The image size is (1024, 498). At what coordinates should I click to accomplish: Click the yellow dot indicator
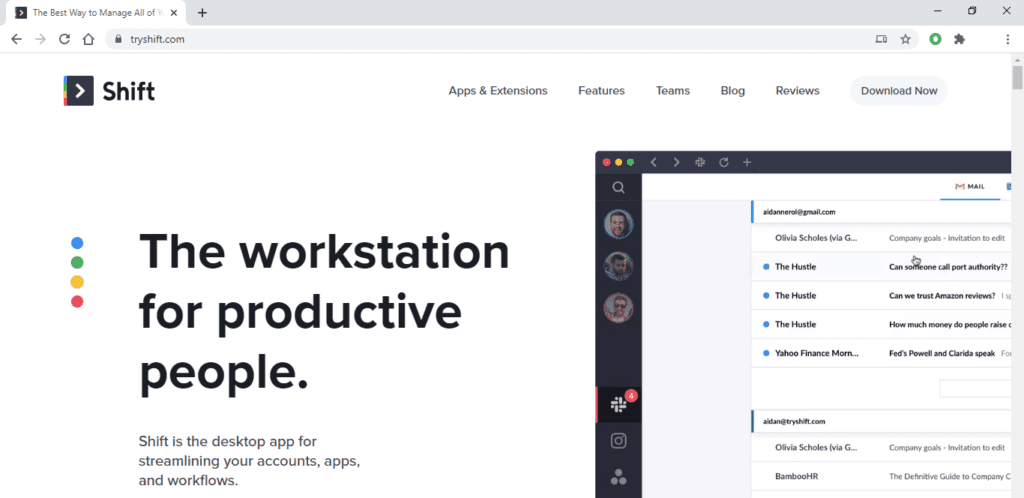[77, 283]
